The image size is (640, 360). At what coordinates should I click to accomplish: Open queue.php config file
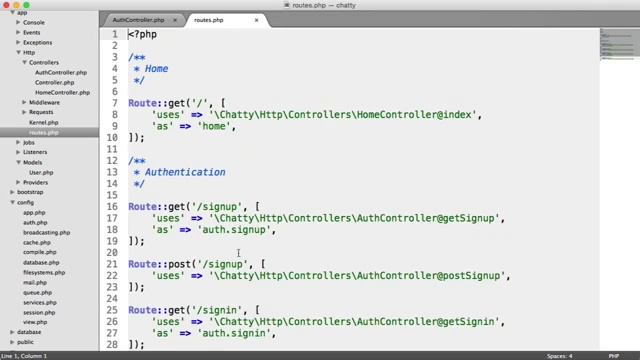[x=38, y=293]
